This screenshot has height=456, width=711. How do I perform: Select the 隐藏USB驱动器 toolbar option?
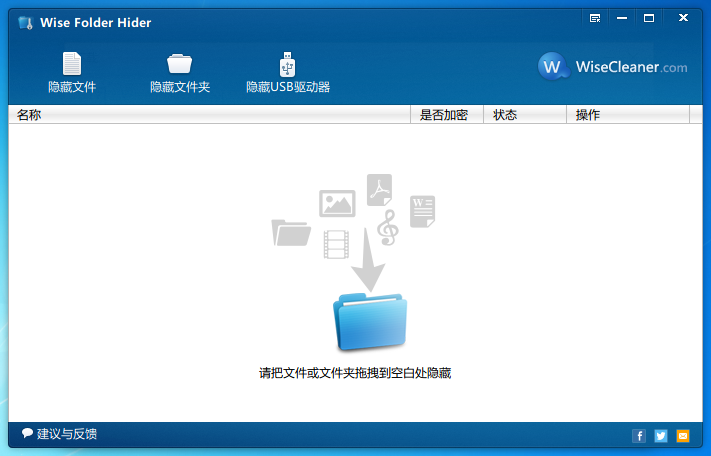[x=288, y=74]
